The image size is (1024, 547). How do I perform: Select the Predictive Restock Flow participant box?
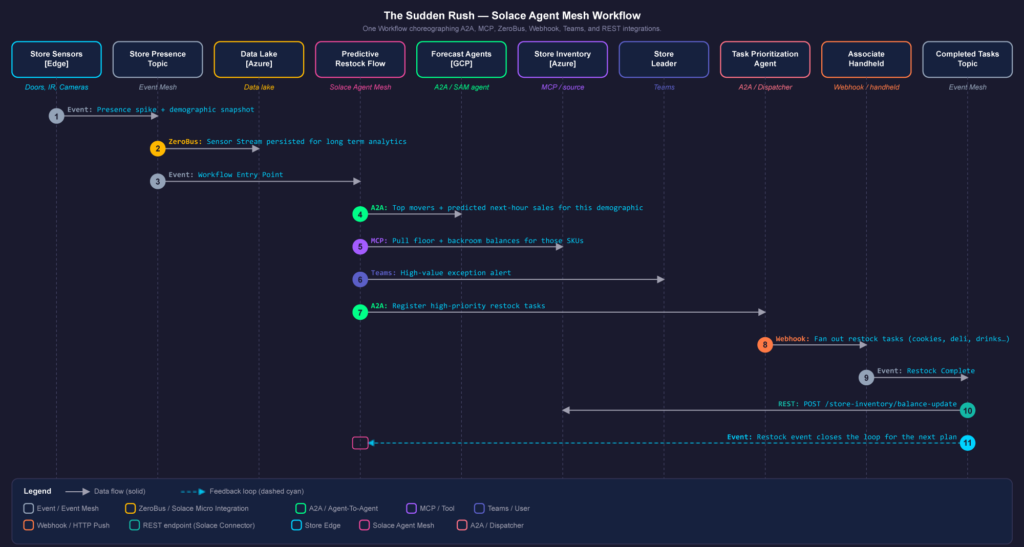point(360,59)
